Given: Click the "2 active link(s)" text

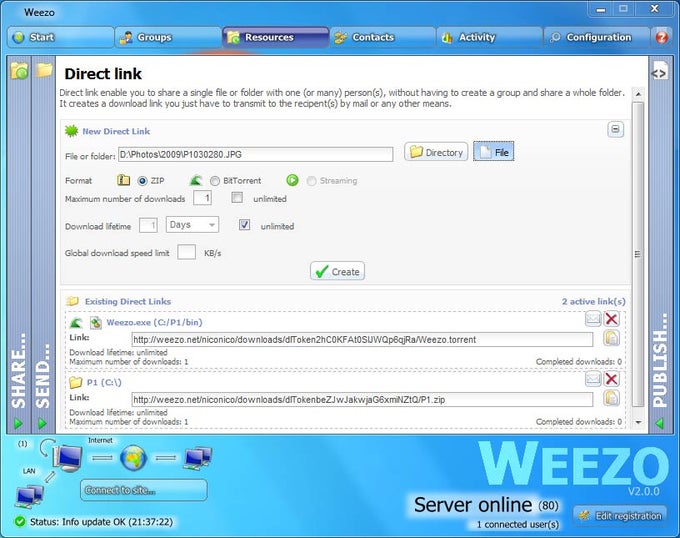Looking at the screenshot, I should coord(594,301).
